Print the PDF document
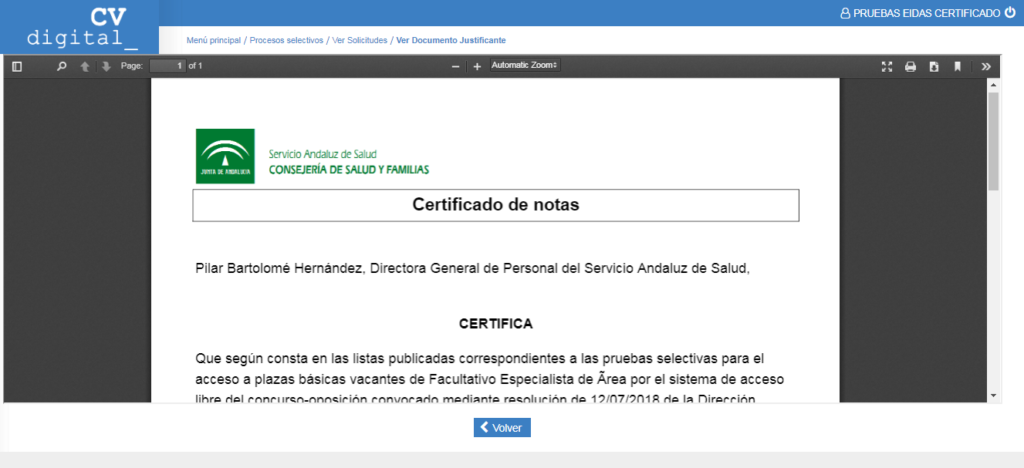 point(910,66)
